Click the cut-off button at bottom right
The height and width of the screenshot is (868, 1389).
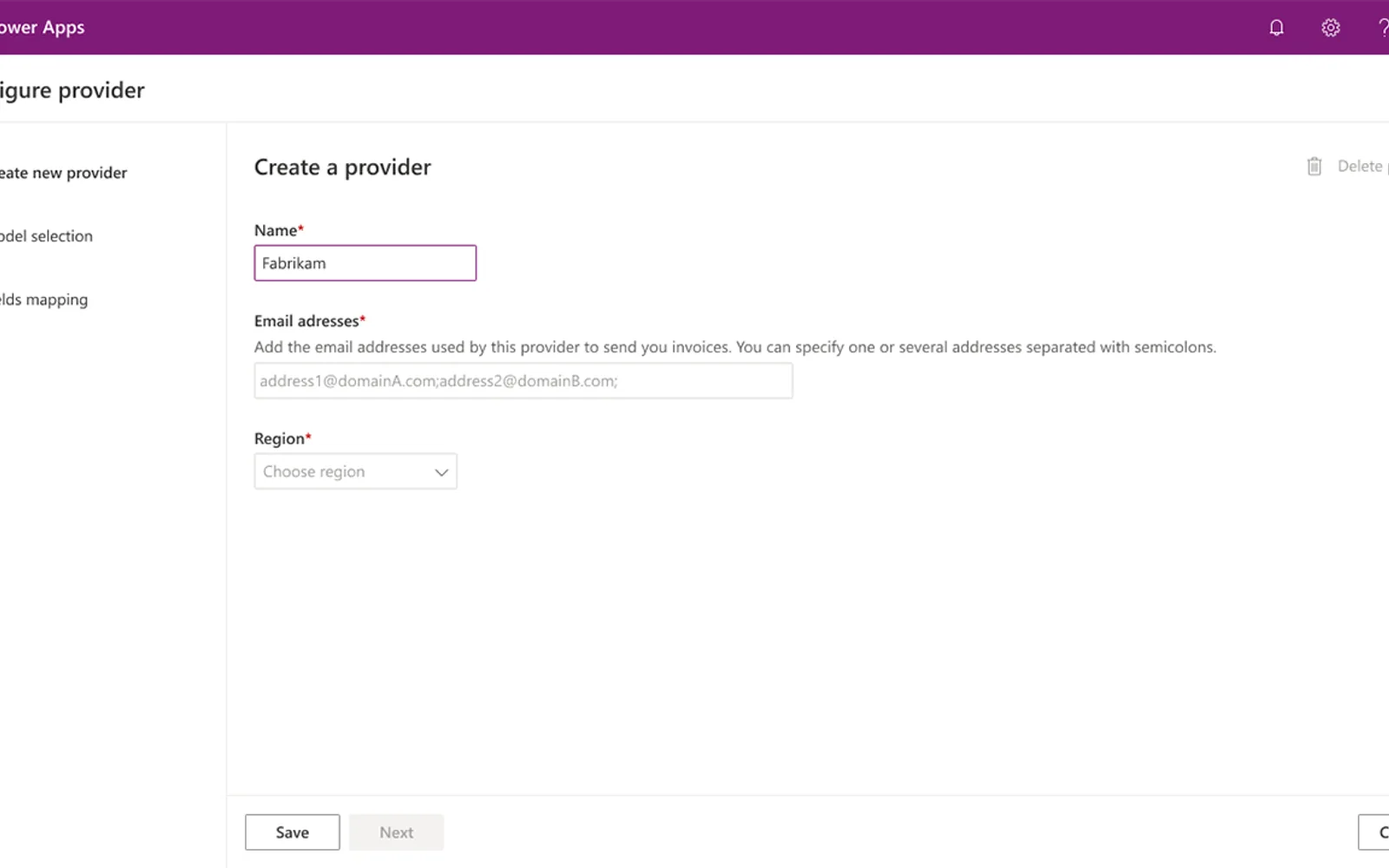pos(1373,832)
